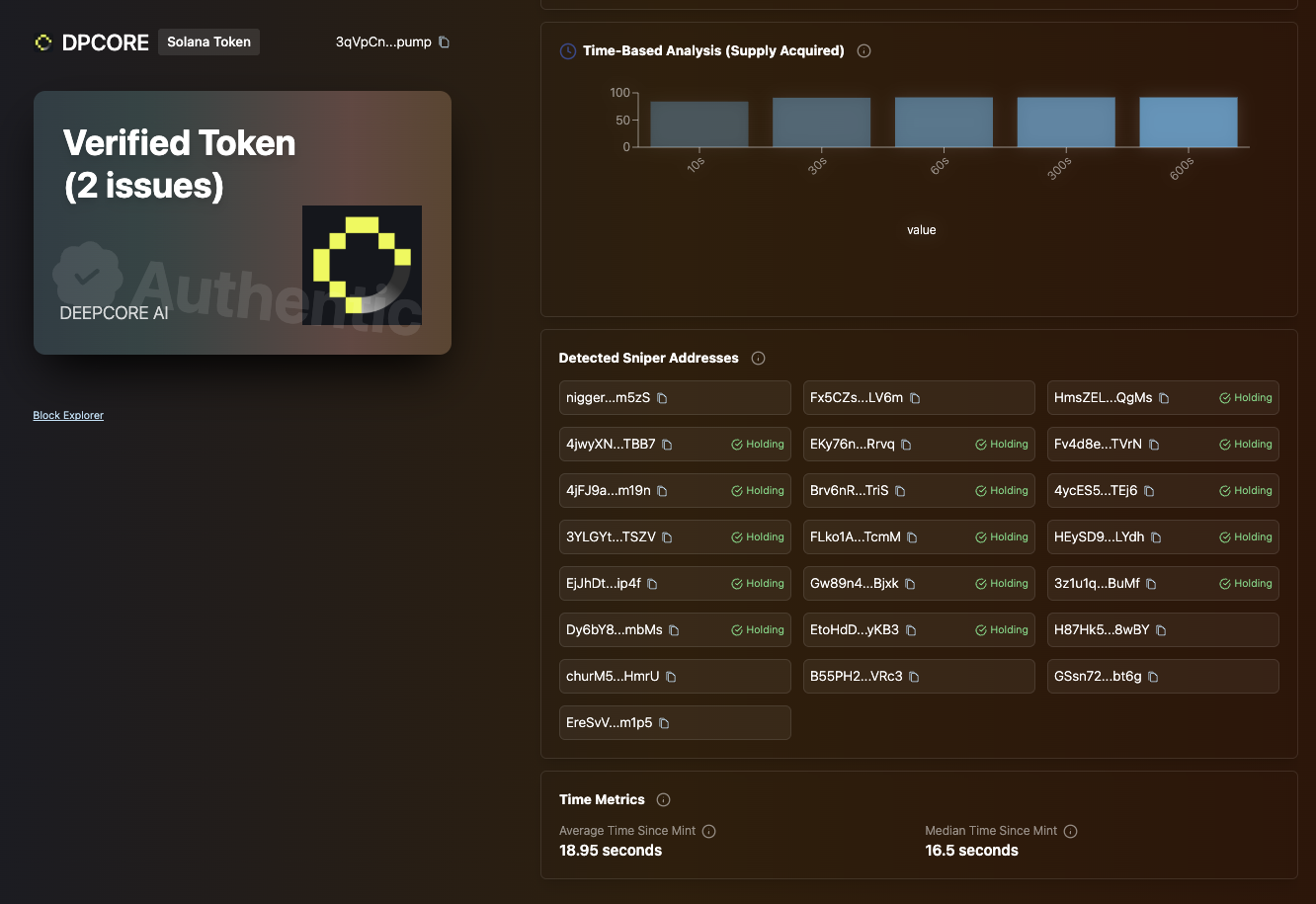Screen dimensions: 1316x904
Task: Click the Holding badge on 4jwyXN...TBB7
Action: coord(758,445)
